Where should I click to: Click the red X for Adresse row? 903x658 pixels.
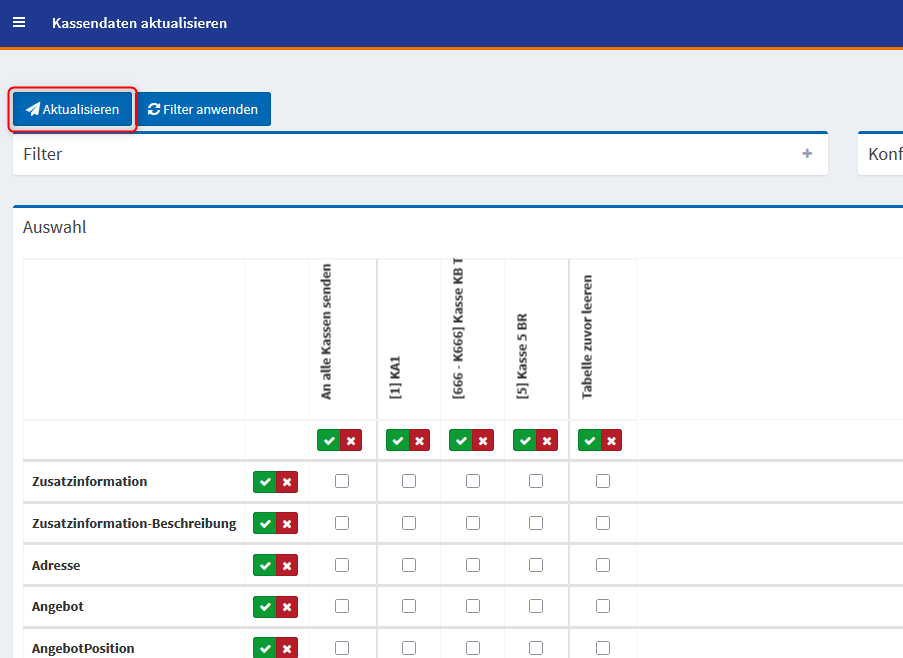[x=287, y=566]
